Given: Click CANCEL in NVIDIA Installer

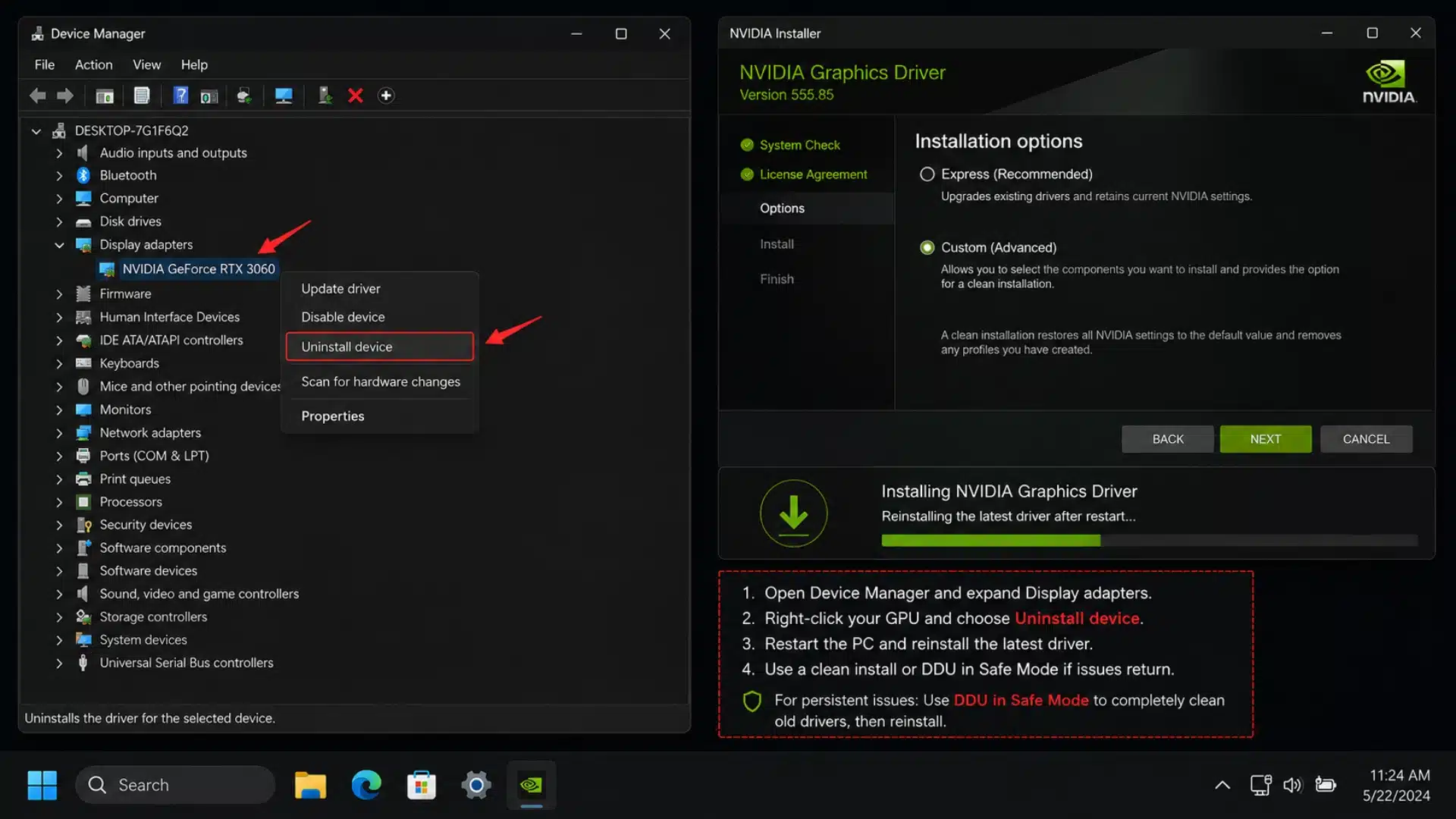Looking at the screenshot, I should [x=1366, y=439].
